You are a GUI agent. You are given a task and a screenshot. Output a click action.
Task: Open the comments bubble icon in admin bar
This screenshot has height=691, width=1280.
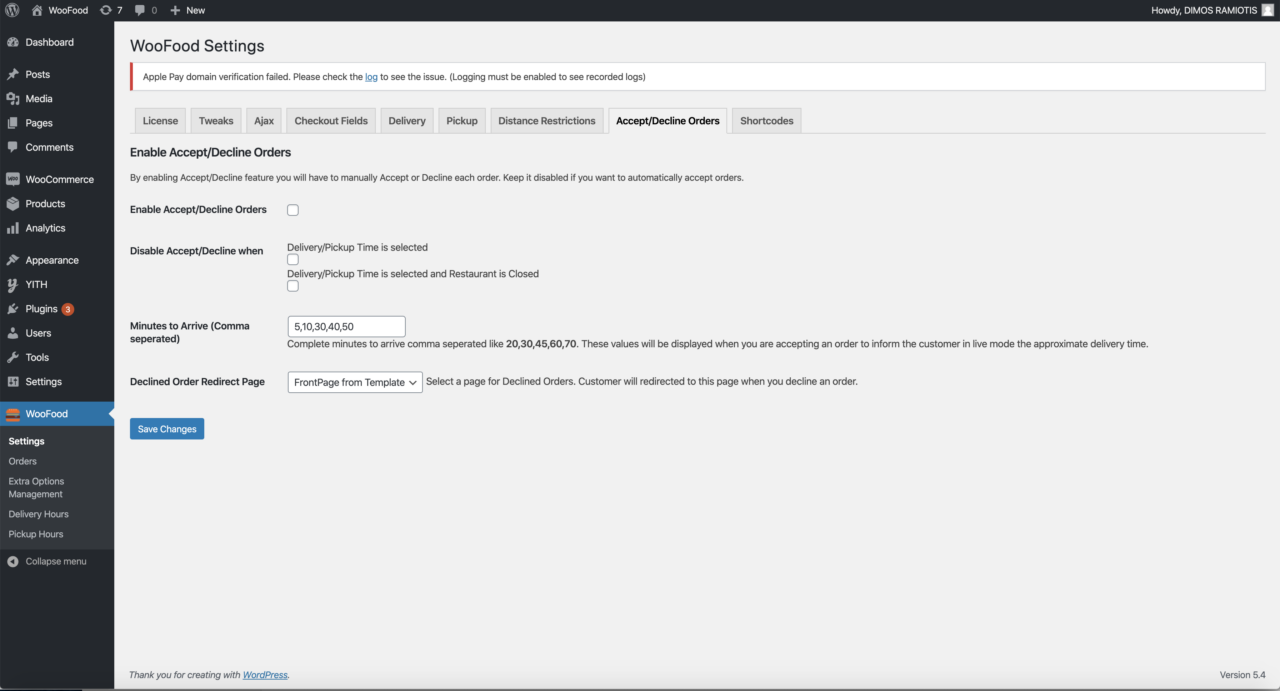pyautogui.click(x=140, y=10)
